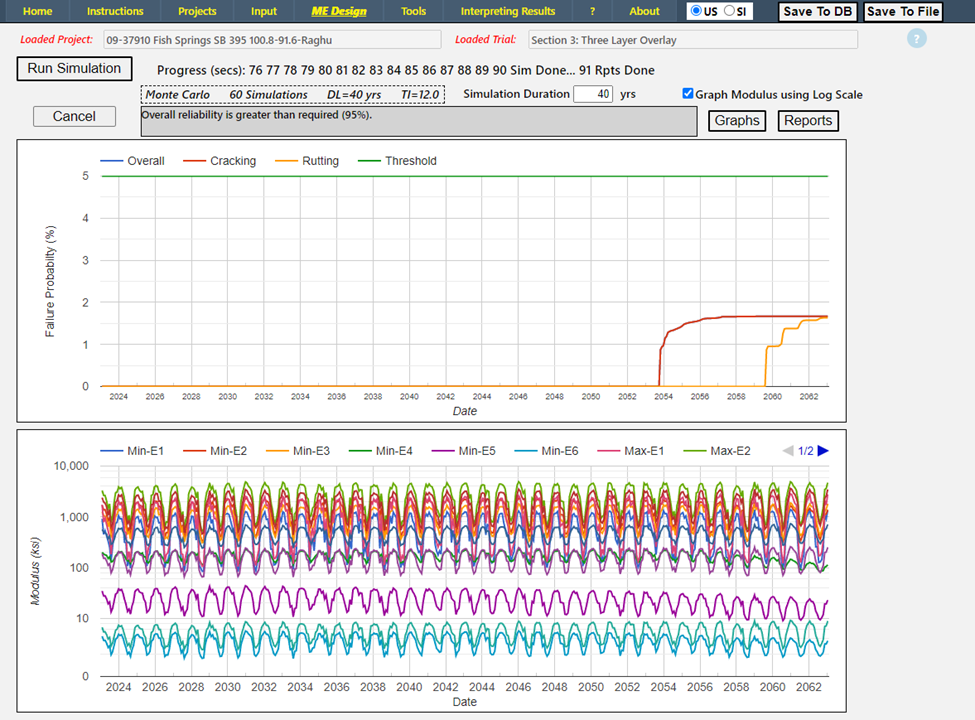Open the Reports view
Image resolution: width=975 pixels, height=720 pixels.
[808, 121]
